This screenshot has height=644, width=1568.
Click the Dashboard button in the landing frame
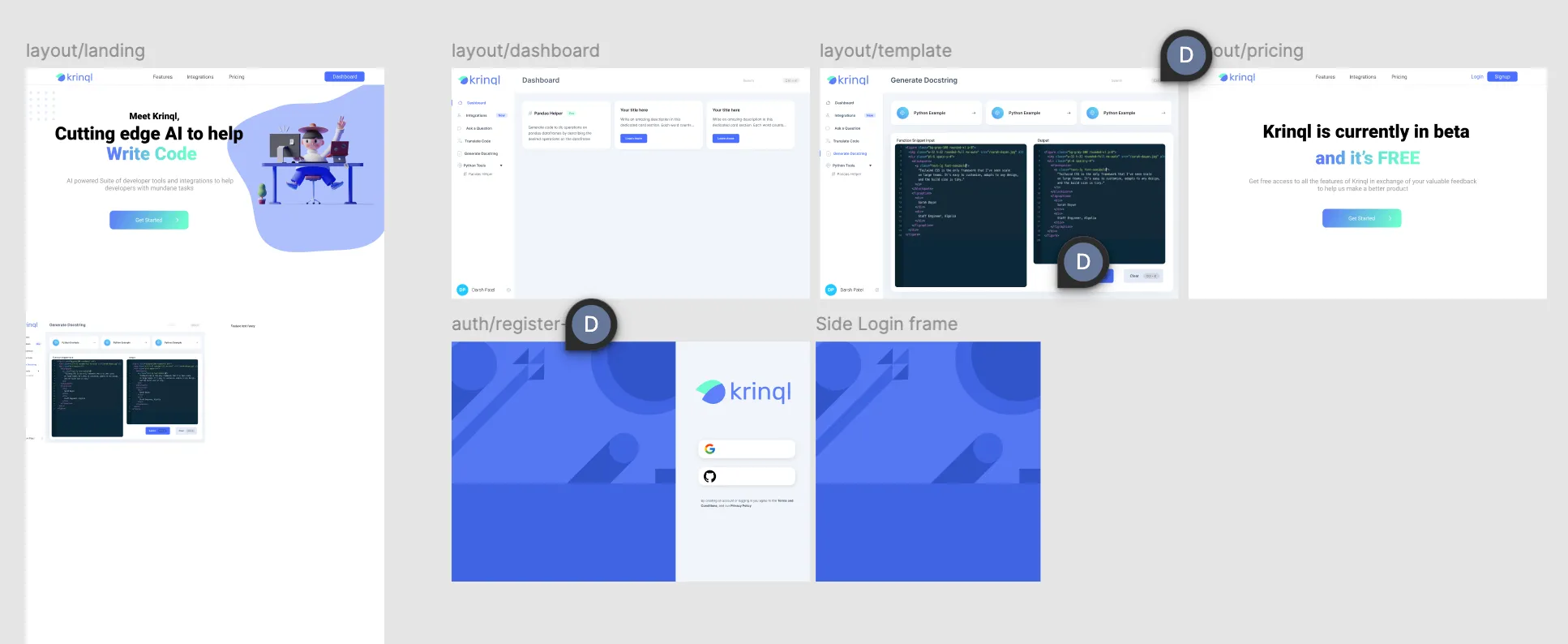coord(345,77)
